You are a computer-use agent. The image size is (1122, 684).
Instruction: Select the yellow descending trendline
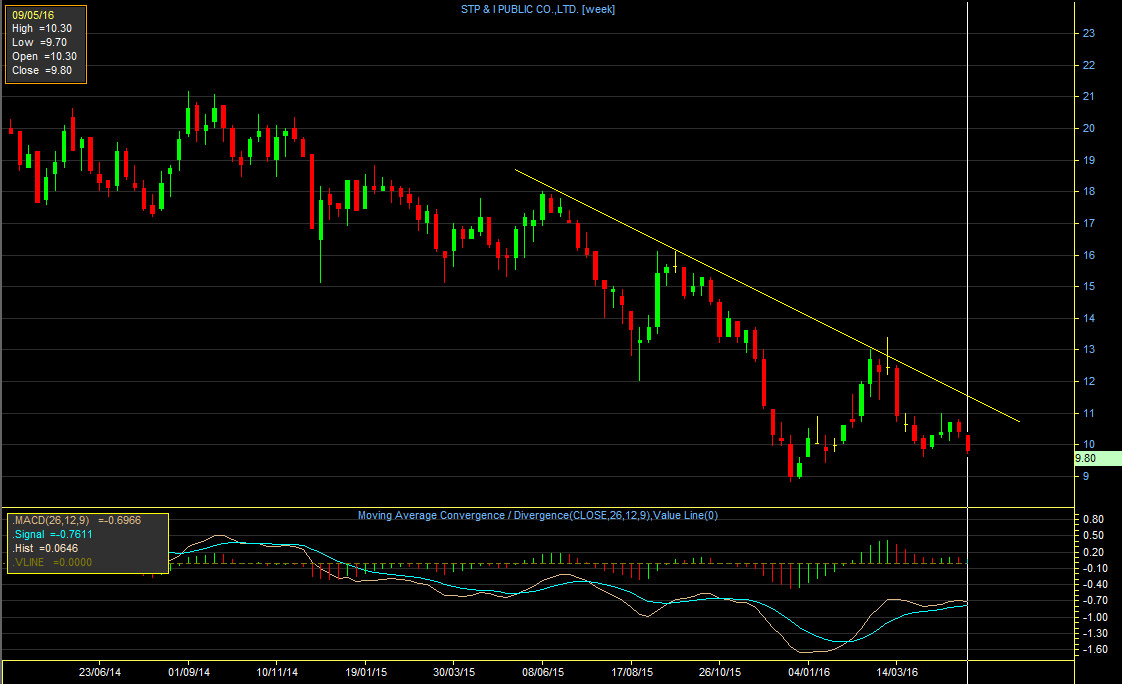767,295
